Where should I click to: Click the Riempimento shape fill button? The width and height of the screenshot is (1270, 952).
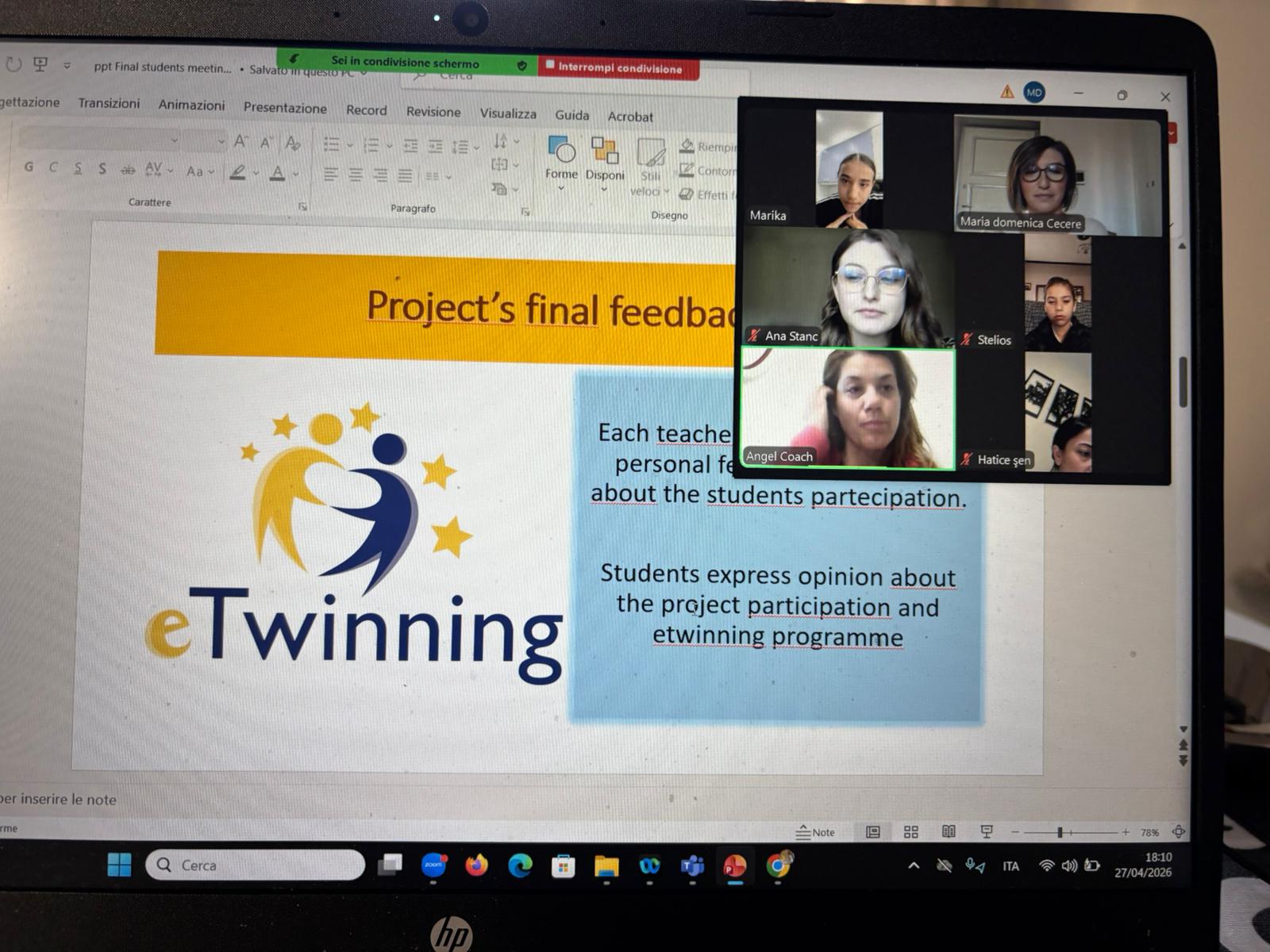(708, 146)
